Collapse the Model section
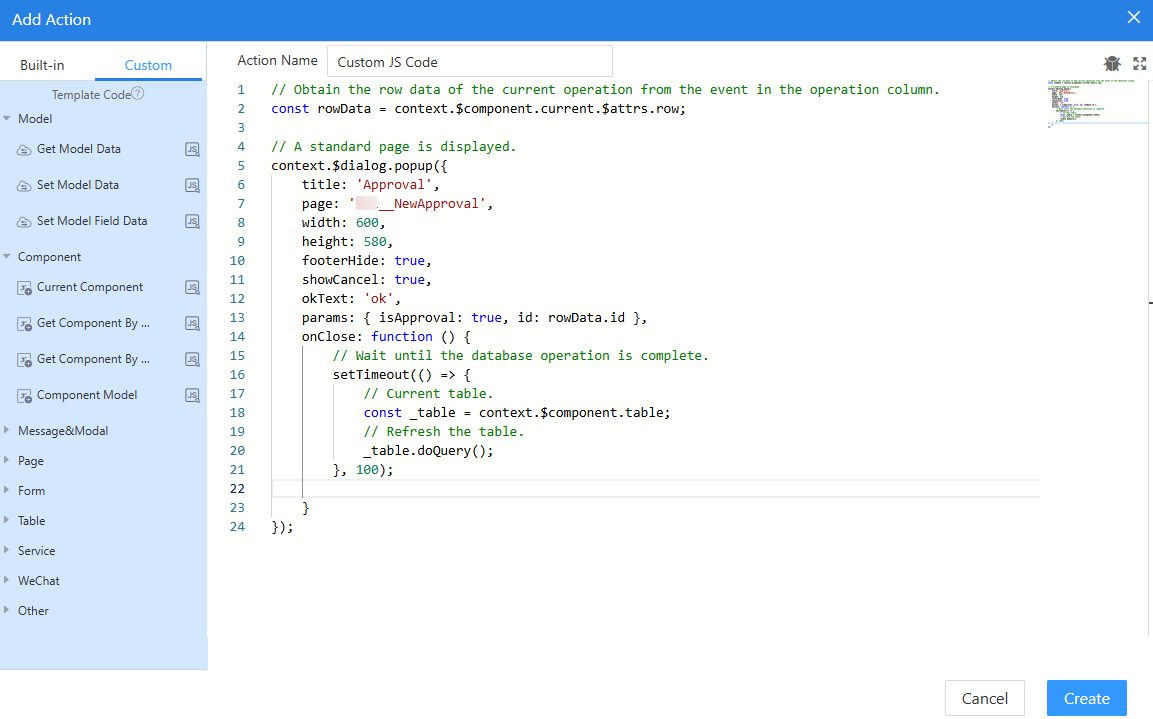The height and width of the screenshot is (719, 1153). pyautogui.click(x=7, y=118)
